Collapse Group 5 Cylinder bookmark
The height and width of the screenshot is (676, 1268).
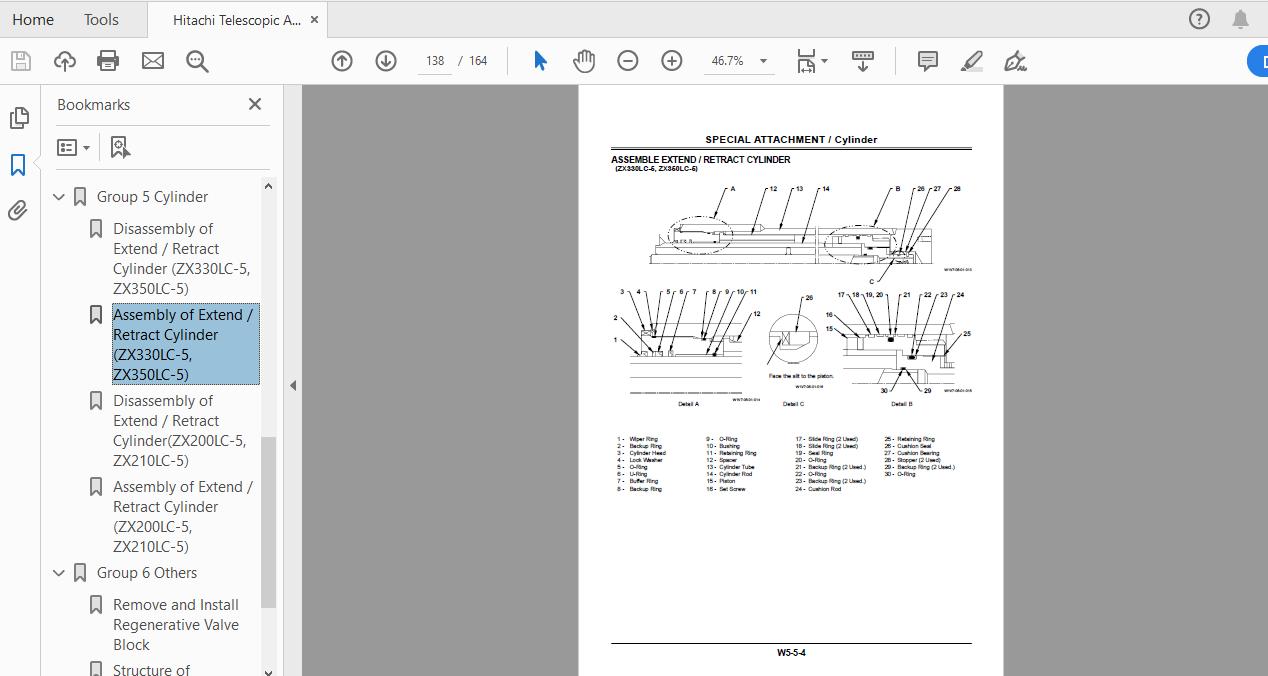[x=59, y=197]
